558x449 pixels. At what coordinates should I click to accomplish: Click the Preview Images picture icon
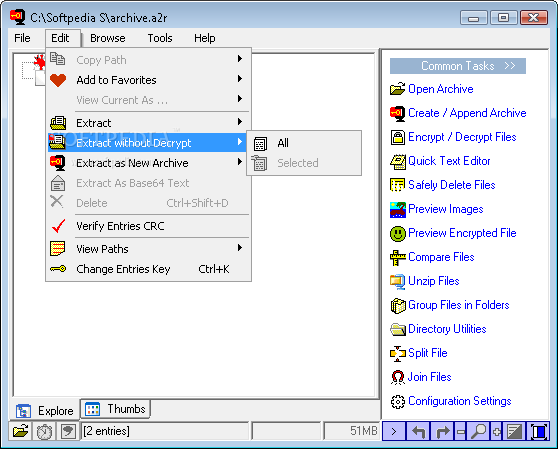[398, 209]
